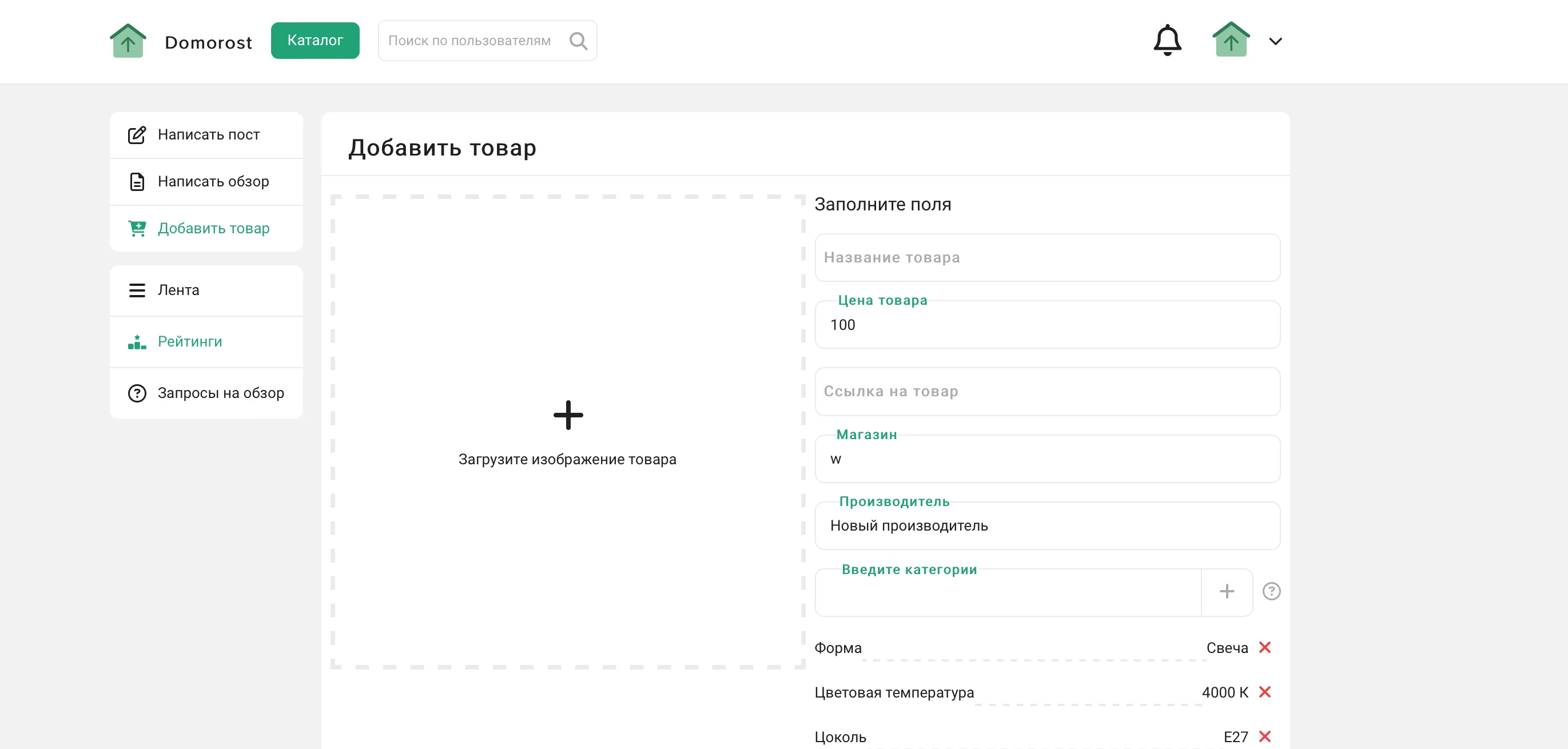The image size is (1568, 749).
Task: Click the category help question icon
Action: (1271, 591)
